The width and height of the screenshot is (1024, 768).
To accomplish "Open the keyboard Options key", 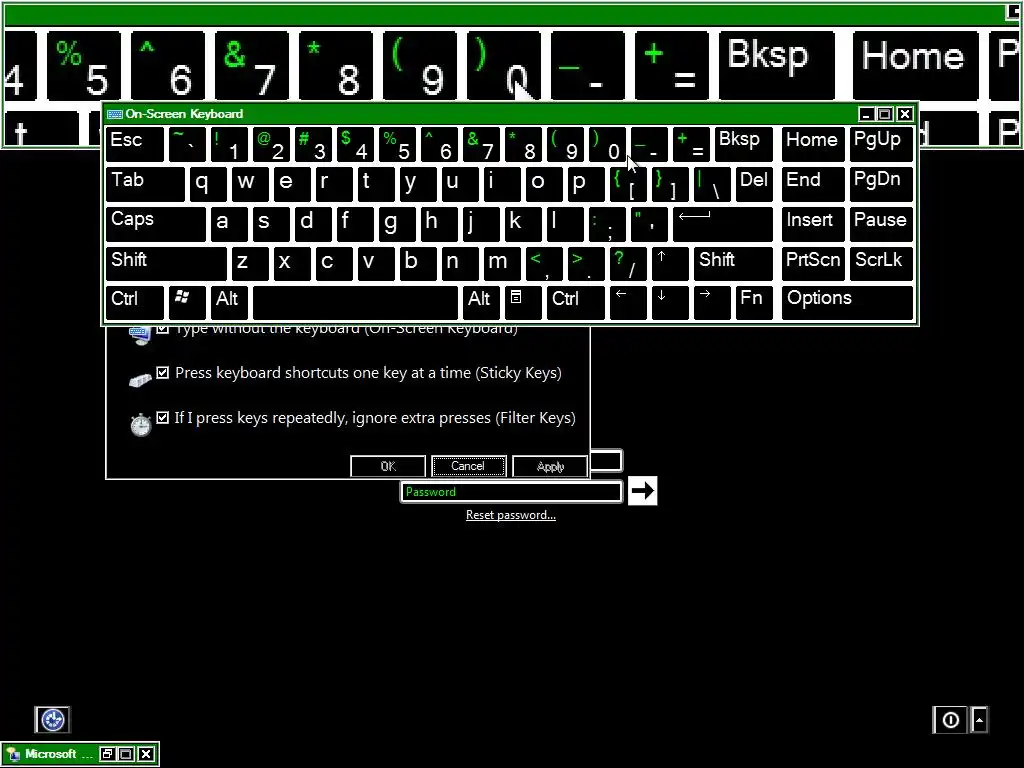I will (x=847, y=303).
